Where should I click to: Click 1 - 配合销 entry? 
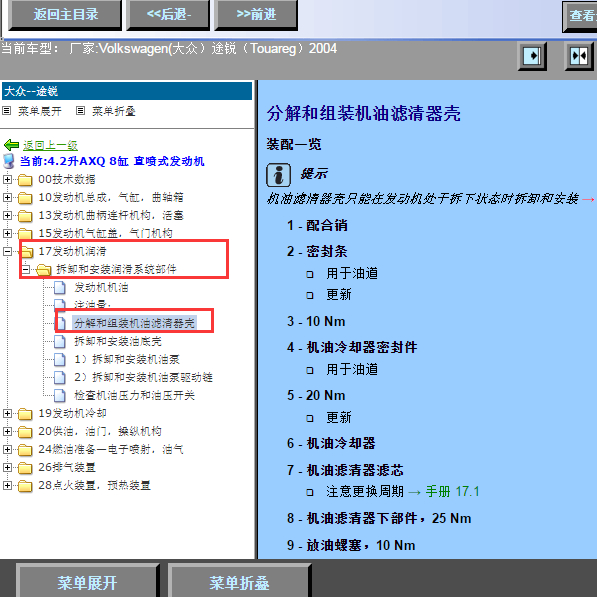[317, 225]
